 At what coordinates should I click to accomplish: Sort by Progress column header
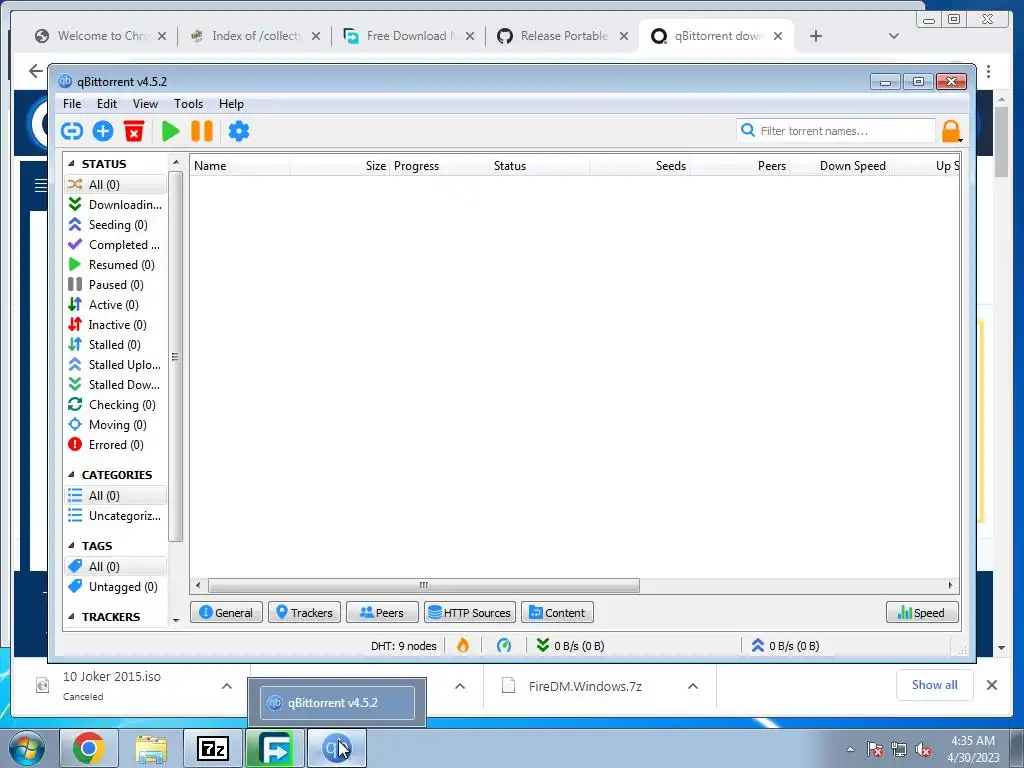(439, 166)
